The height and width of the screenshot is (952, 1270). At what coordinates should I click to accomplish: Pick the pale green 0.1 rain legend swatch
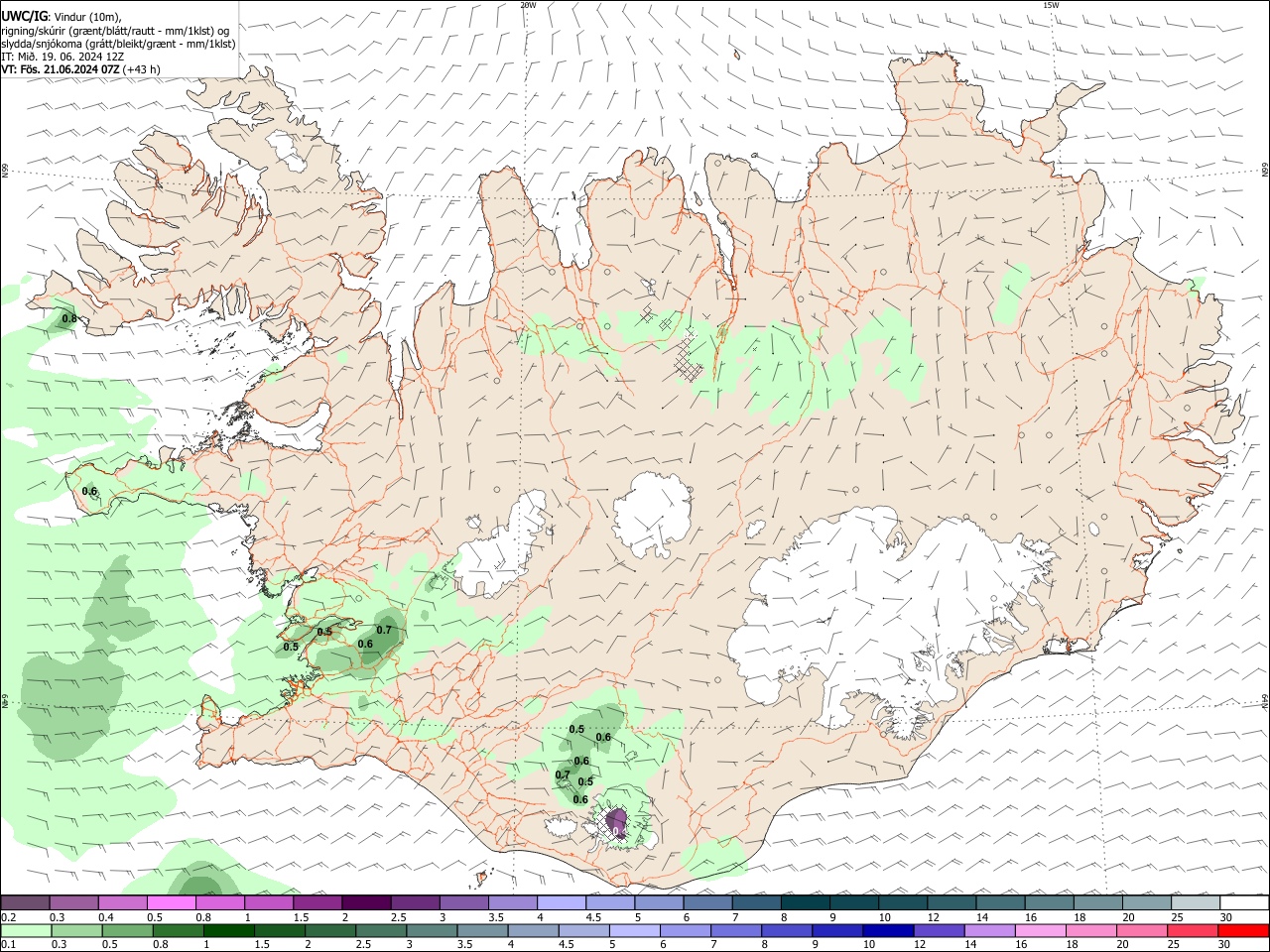pos(26,930)
